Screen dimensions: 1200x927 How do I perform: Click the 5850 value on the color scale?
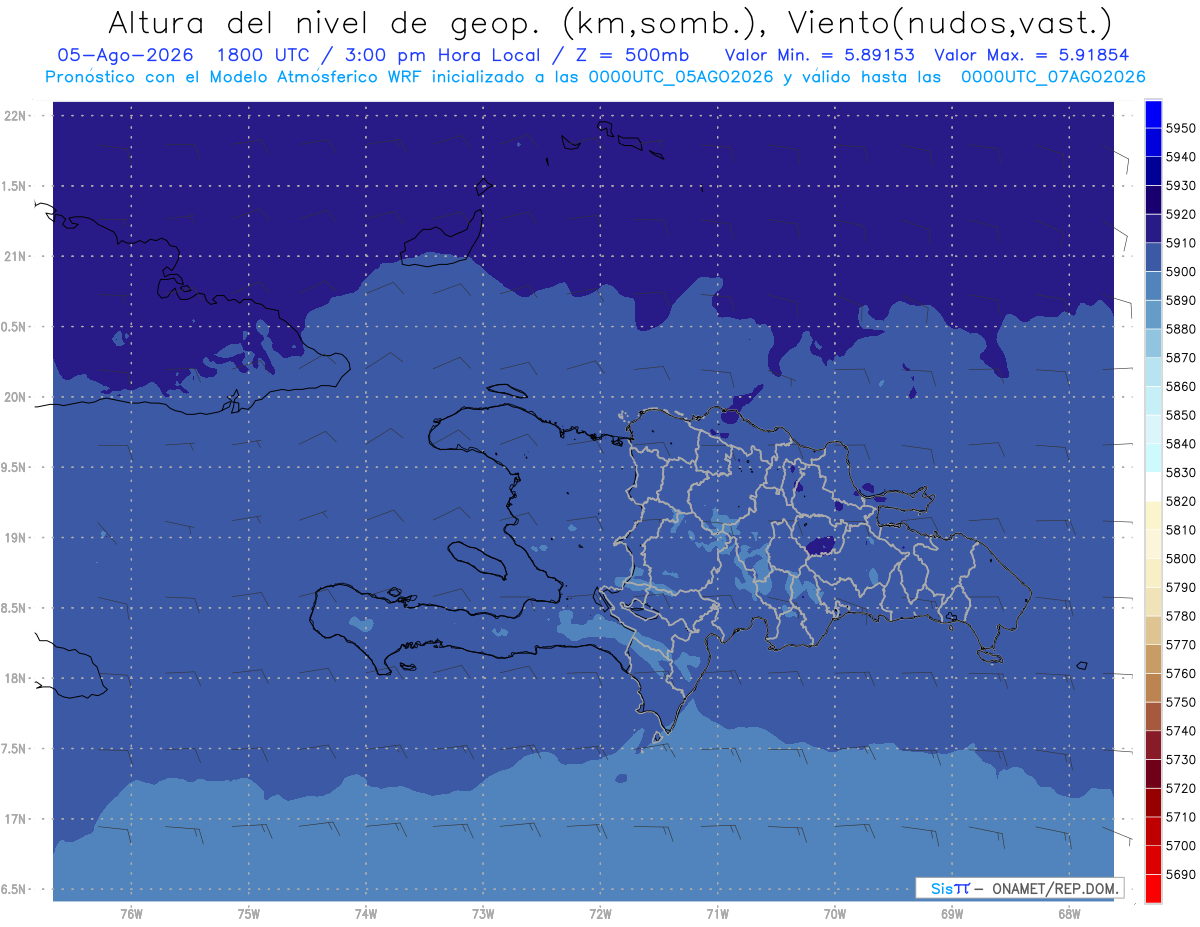1180,415
